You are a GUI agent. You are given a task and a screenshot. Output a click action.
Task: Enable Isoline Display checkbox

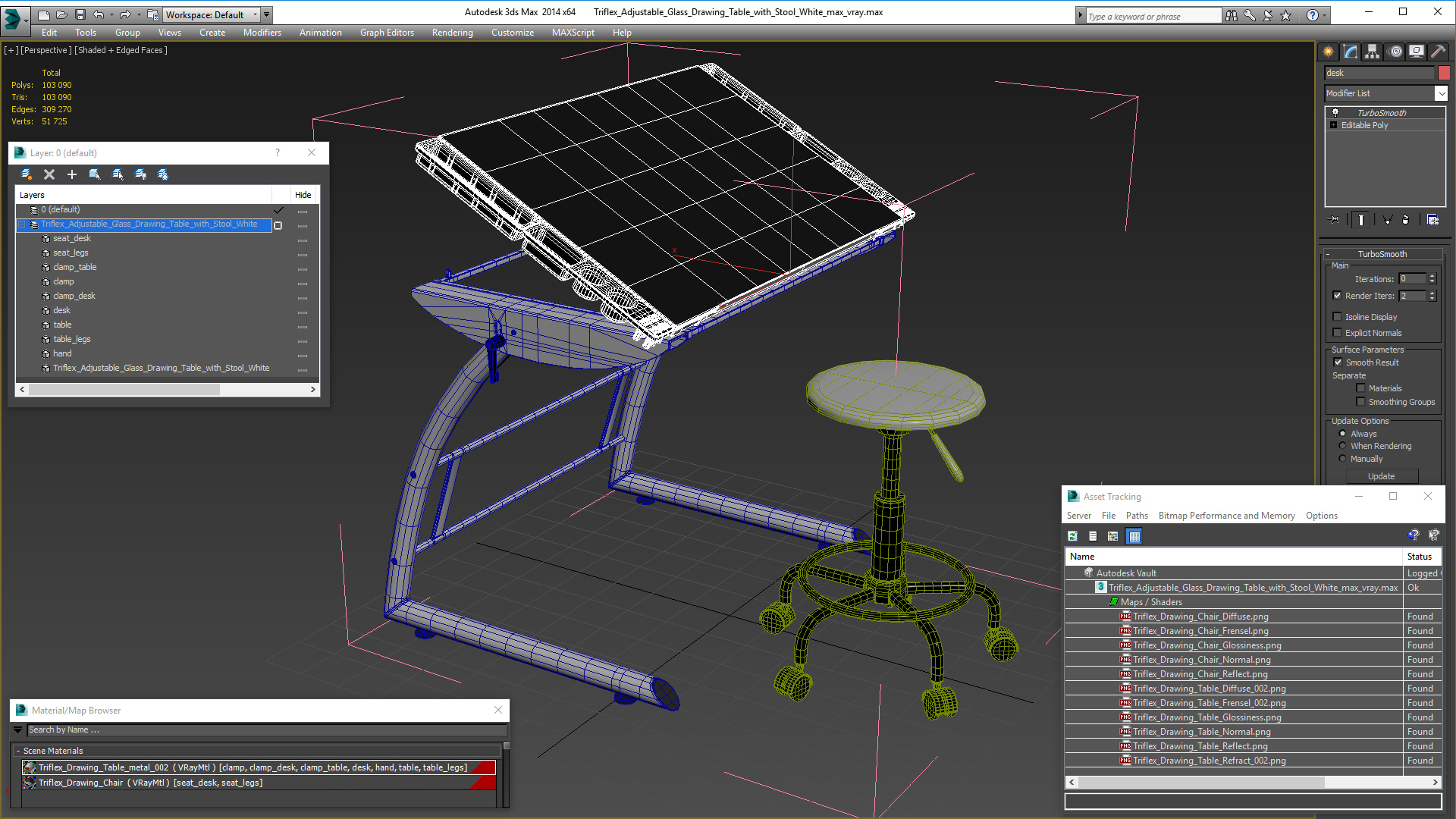click(1337, 317)
